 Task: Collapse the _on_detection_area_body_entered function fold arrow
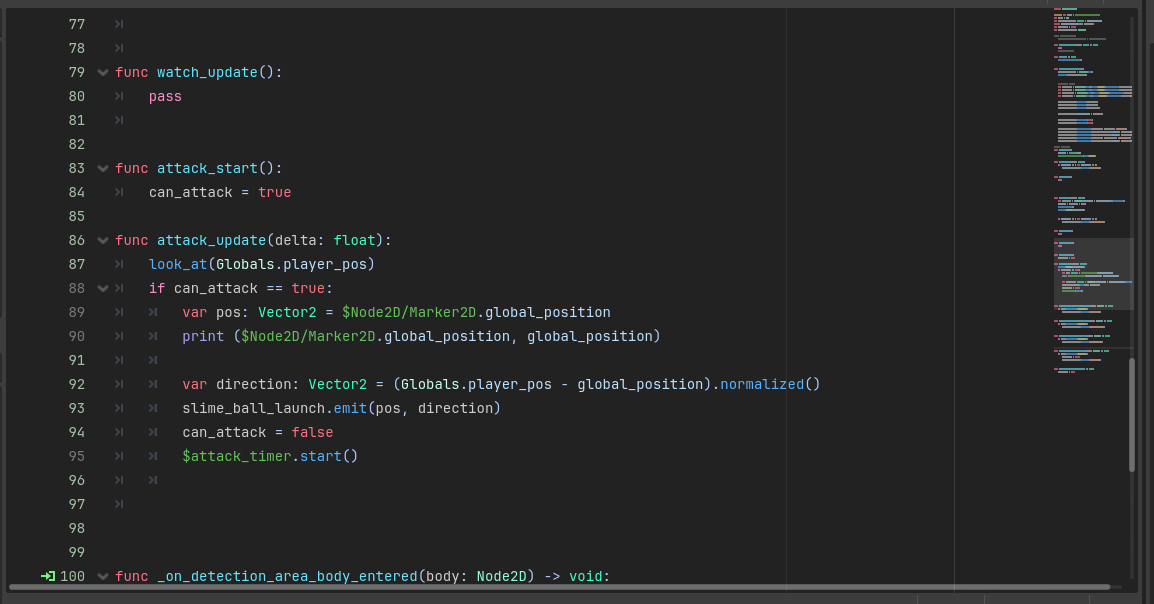click(103, 577)
